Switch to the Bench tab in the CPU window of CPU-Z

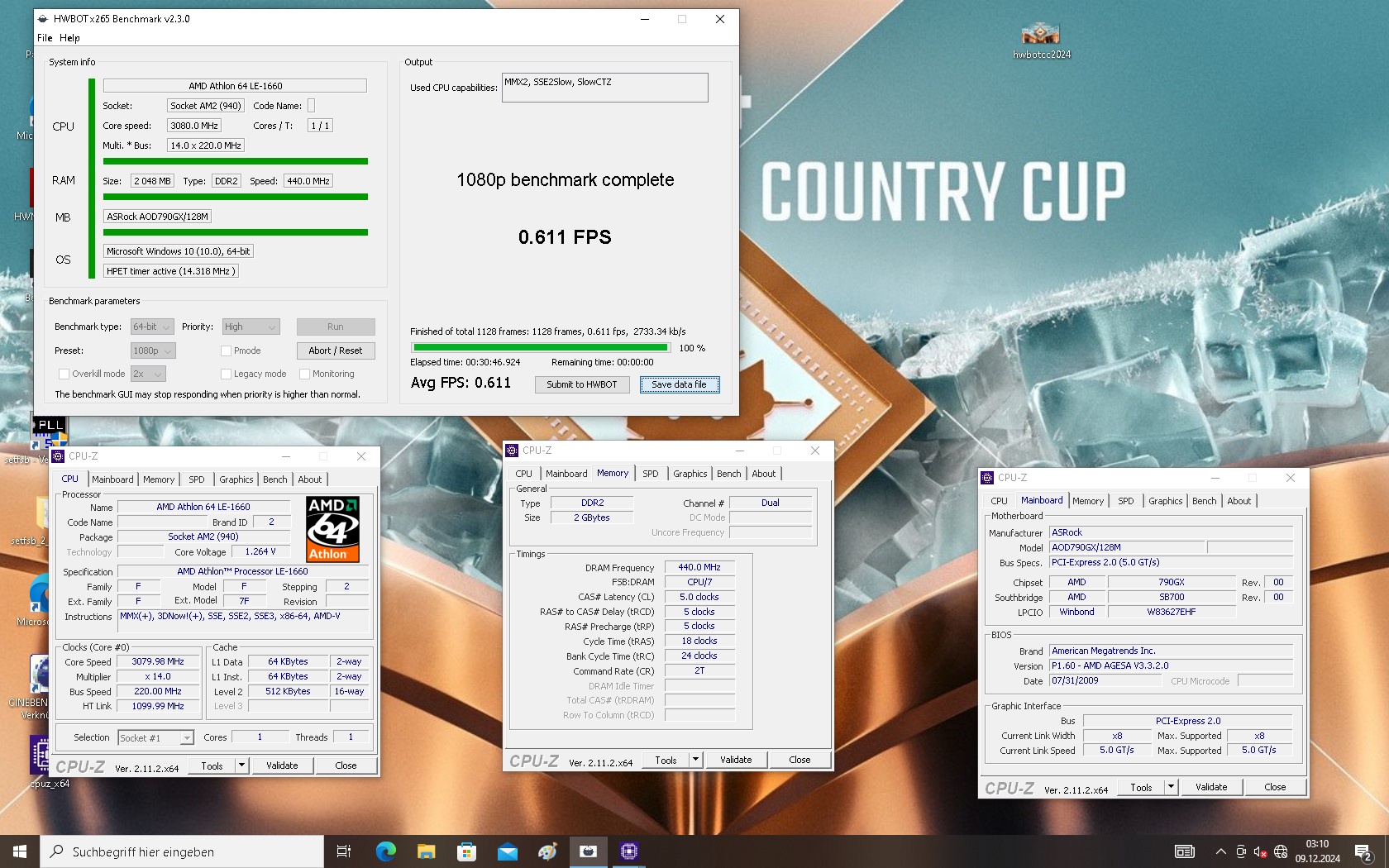tap(275, 479)
